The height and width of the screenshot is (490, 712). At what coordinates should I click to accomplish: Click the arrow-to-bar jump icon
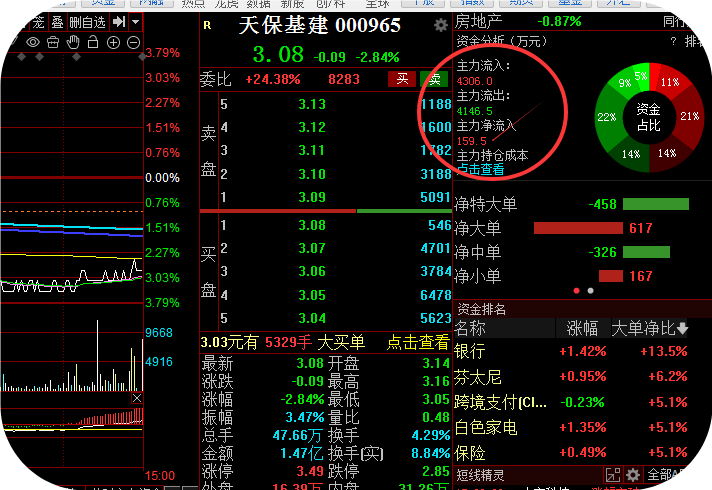[119, 21]
